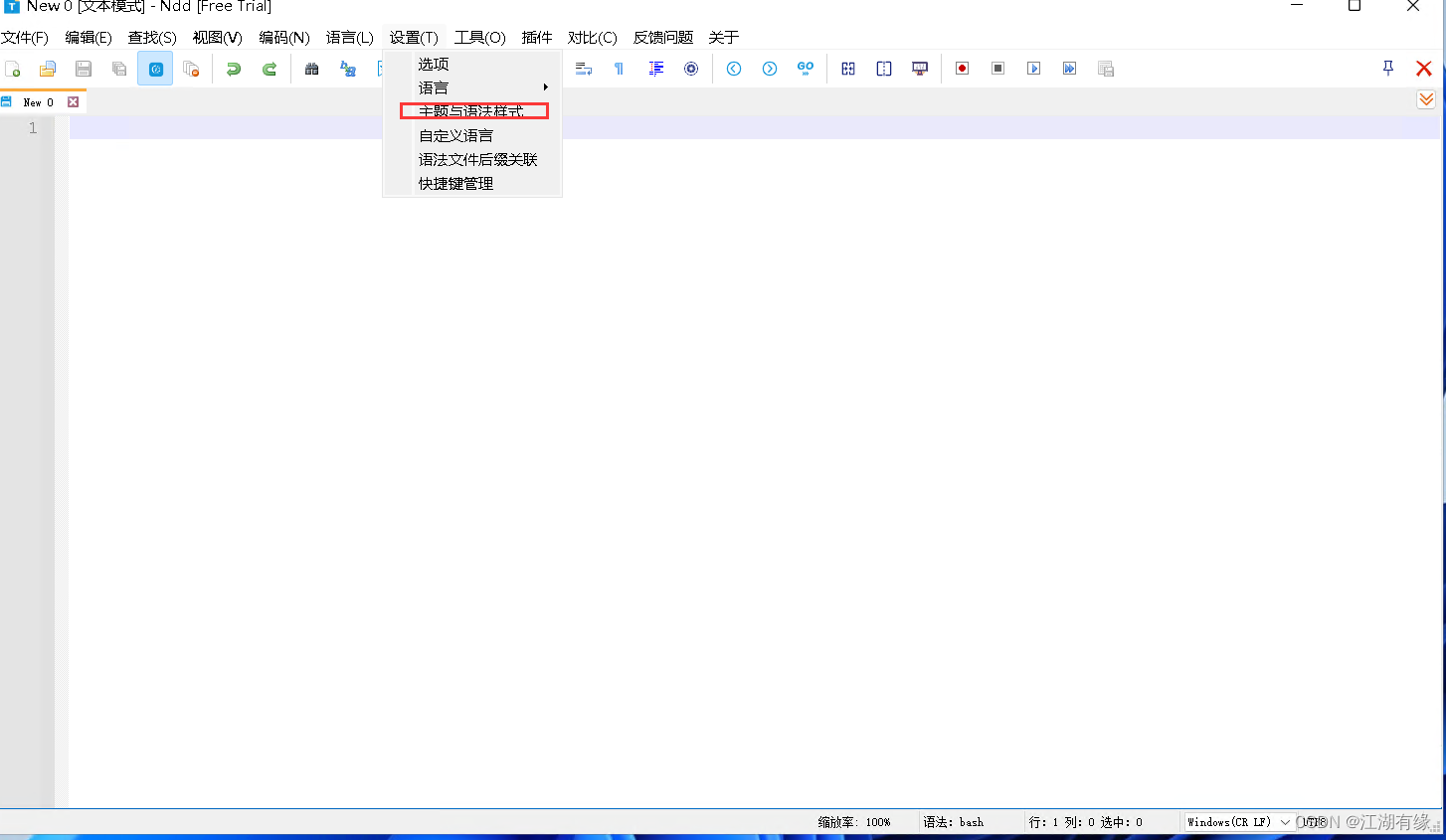Click the GO jump-to-line icon
Viewport: 1446px width, 840px height.
coord(806,69)
